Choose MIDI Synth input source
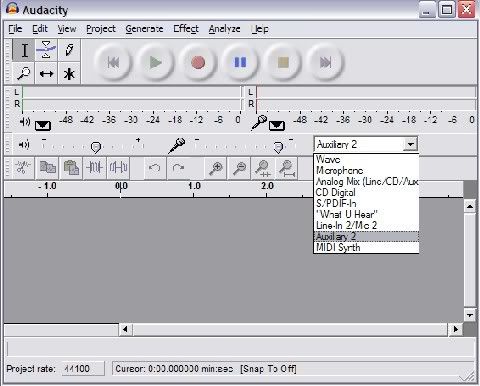 coord(366,247)
